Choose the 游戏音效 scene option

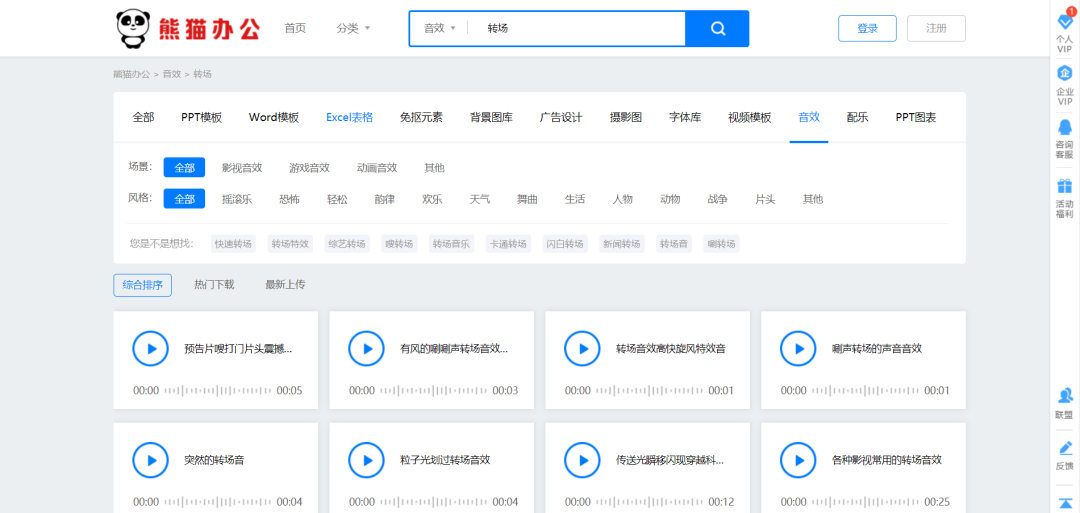(x=309, y=168)
